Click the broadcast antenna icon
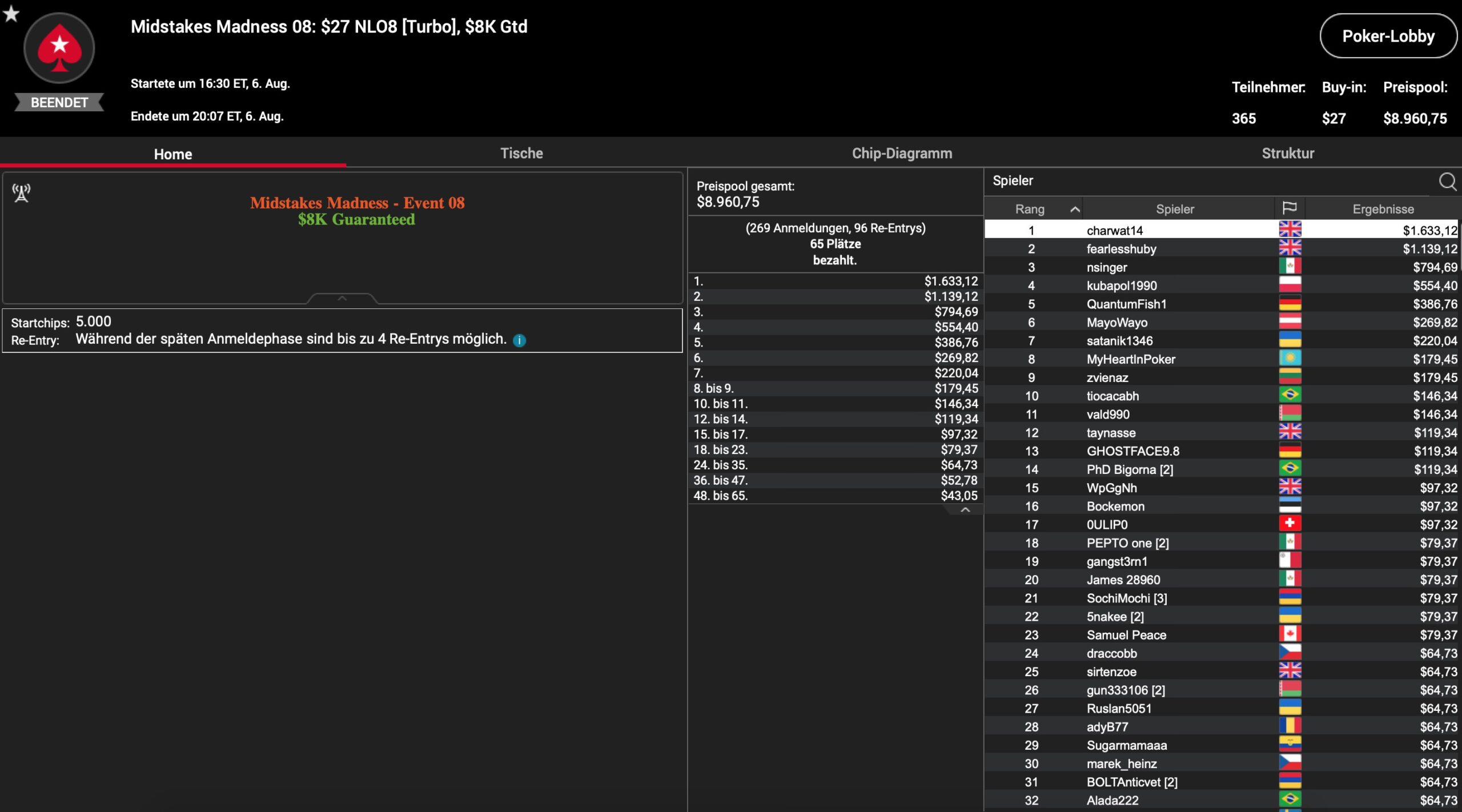 point(22,193)
